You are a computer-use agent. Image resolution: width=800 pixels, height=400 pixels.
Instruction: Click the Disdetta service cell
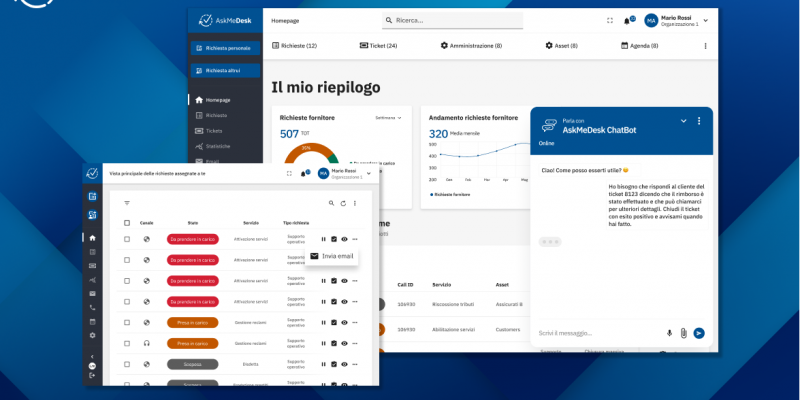pos(251,364)
